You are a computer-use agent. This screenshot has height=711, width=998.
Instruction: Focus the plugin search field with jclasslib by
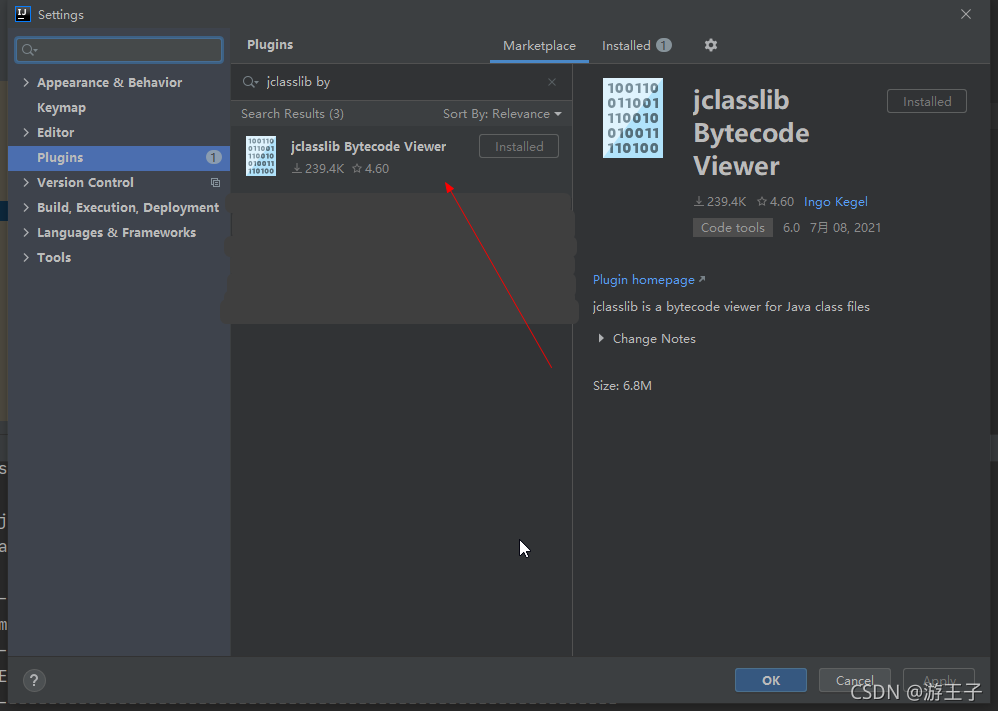coord(401,82)
